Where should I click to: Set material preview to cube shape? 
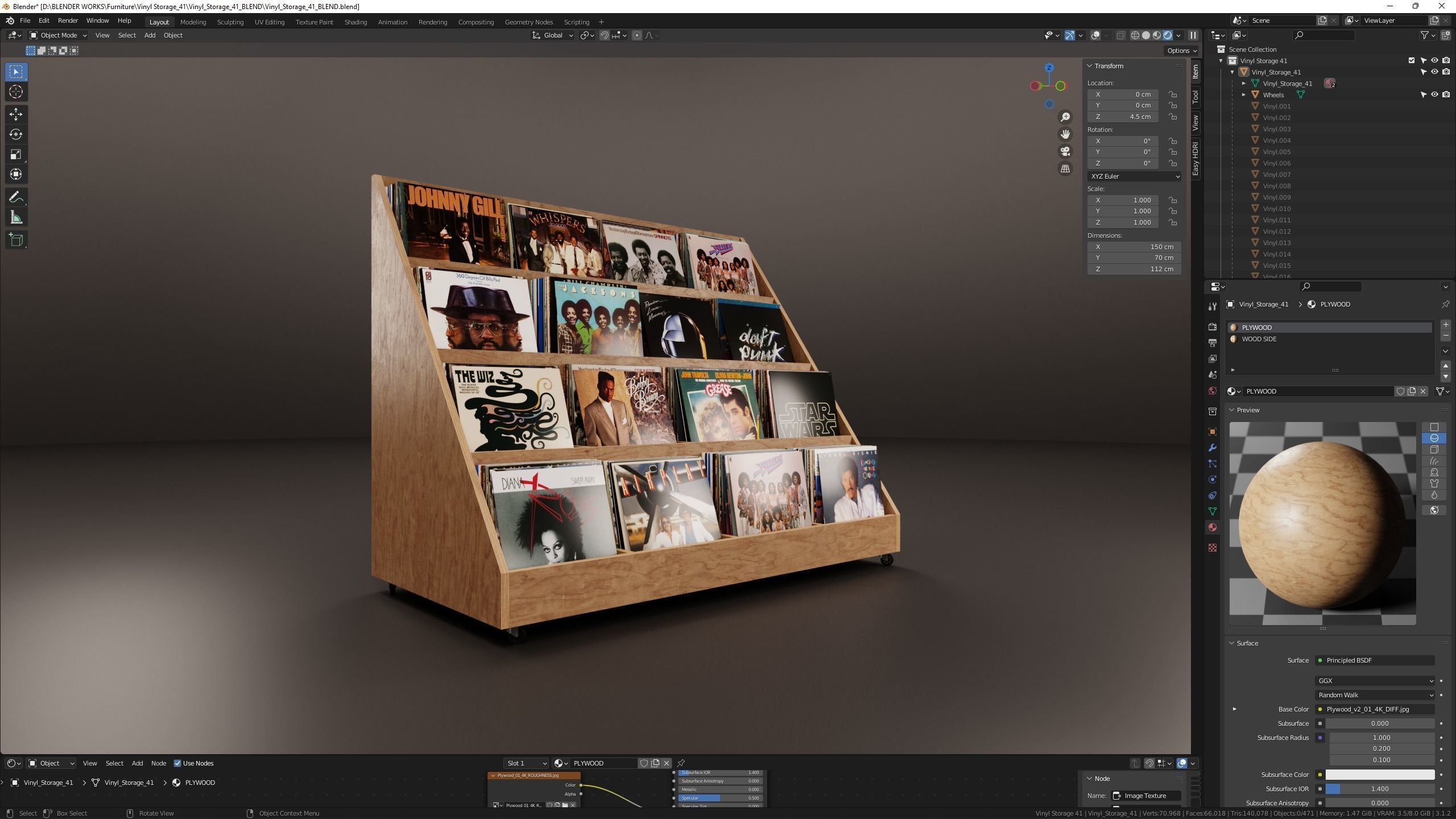[1434, 449]
